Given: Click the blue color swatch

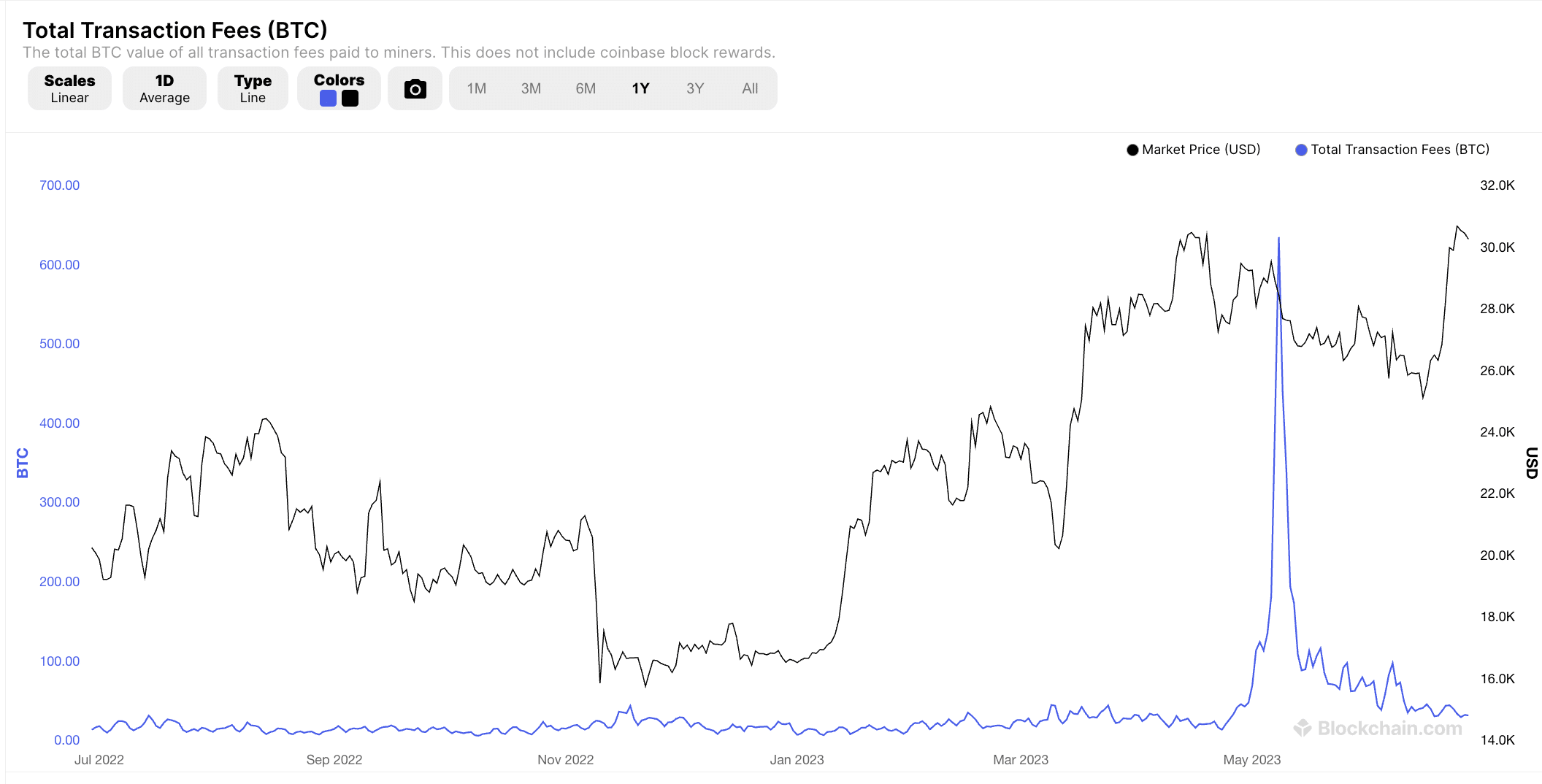Looking at the screenshot, I should point(329,99).
